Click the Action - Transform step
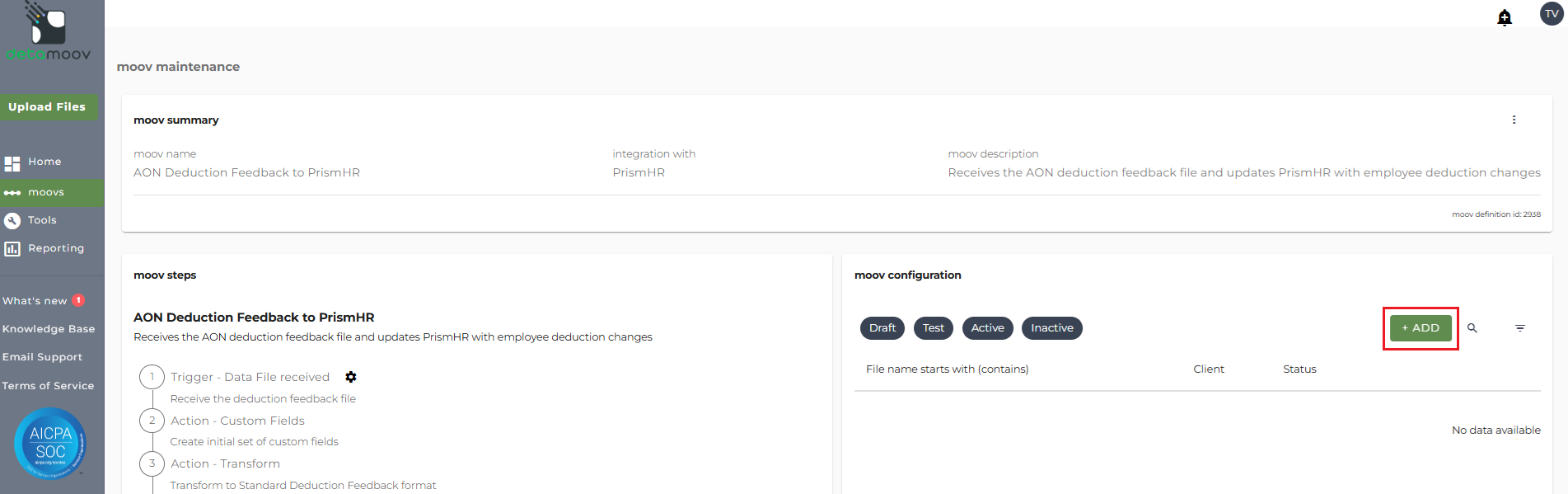 click(225, 463)
